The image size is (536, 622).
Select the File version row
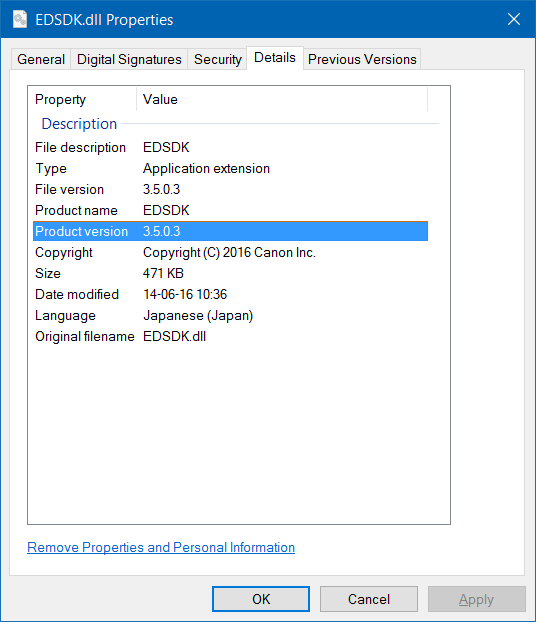click(x=231, y=189)
